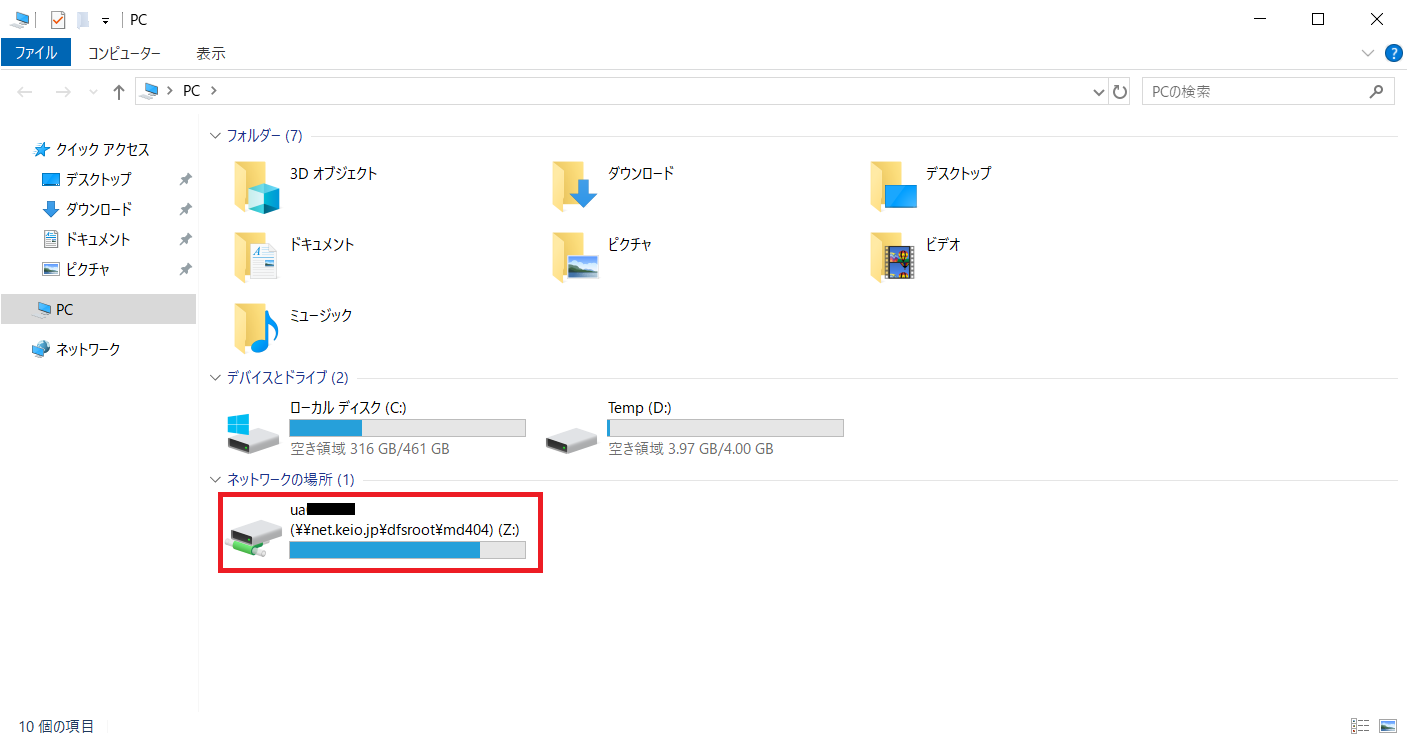Switch to large icons view in status bar
1408x742 pixels.
coord(1387,726)
